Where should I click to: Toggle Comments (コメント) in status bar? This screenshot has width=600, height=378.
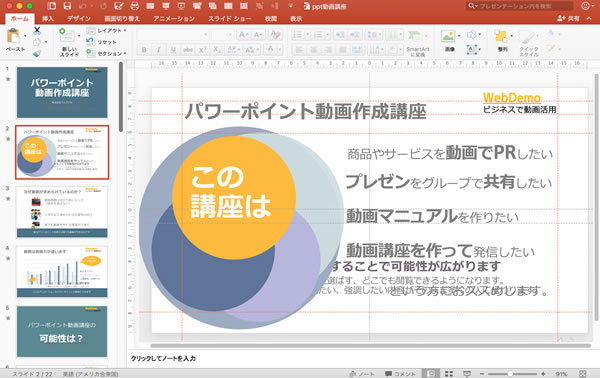click(x=400, y=374)
